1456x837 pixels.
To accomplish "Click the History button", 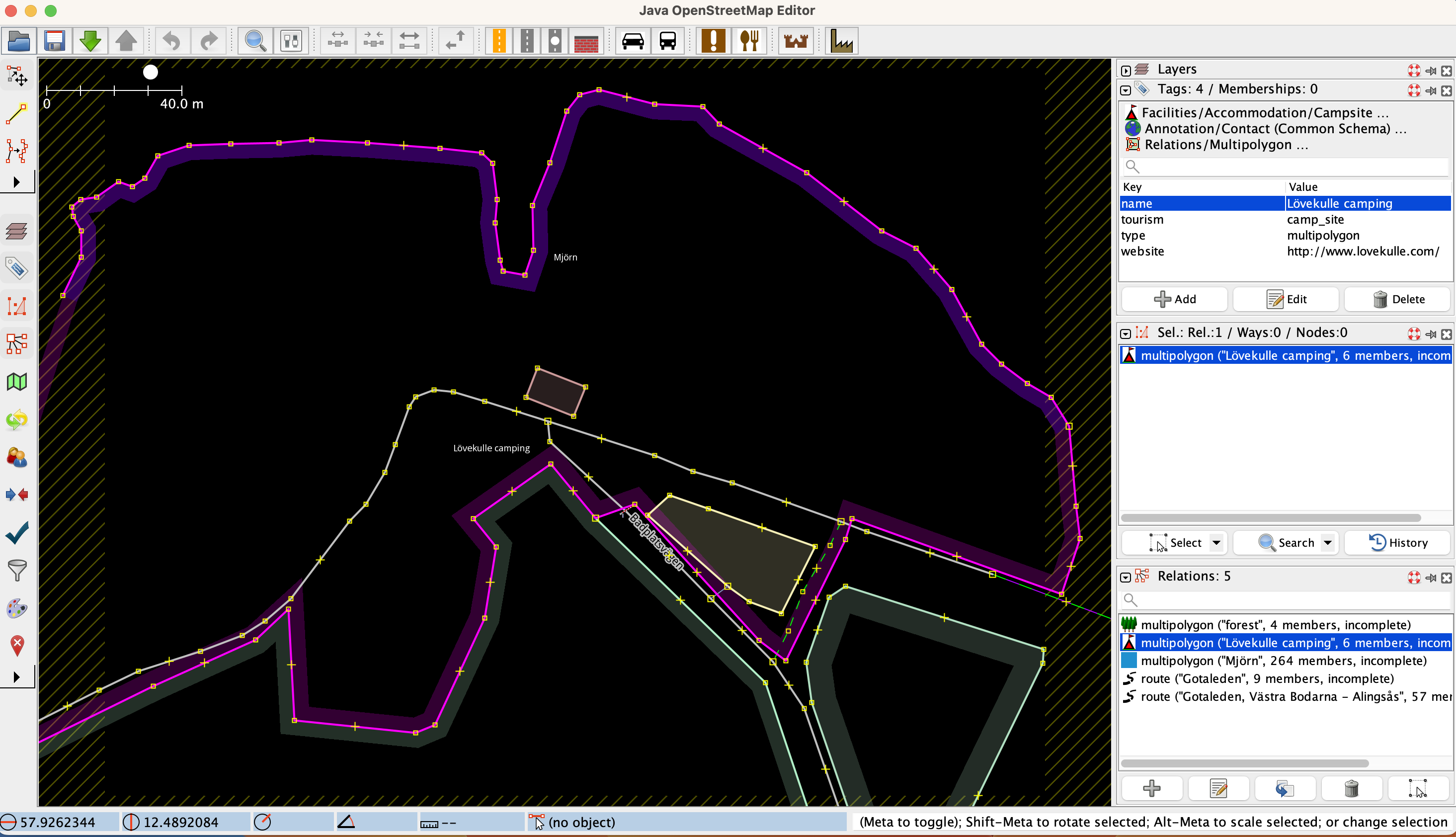I will click(1397, 542).
